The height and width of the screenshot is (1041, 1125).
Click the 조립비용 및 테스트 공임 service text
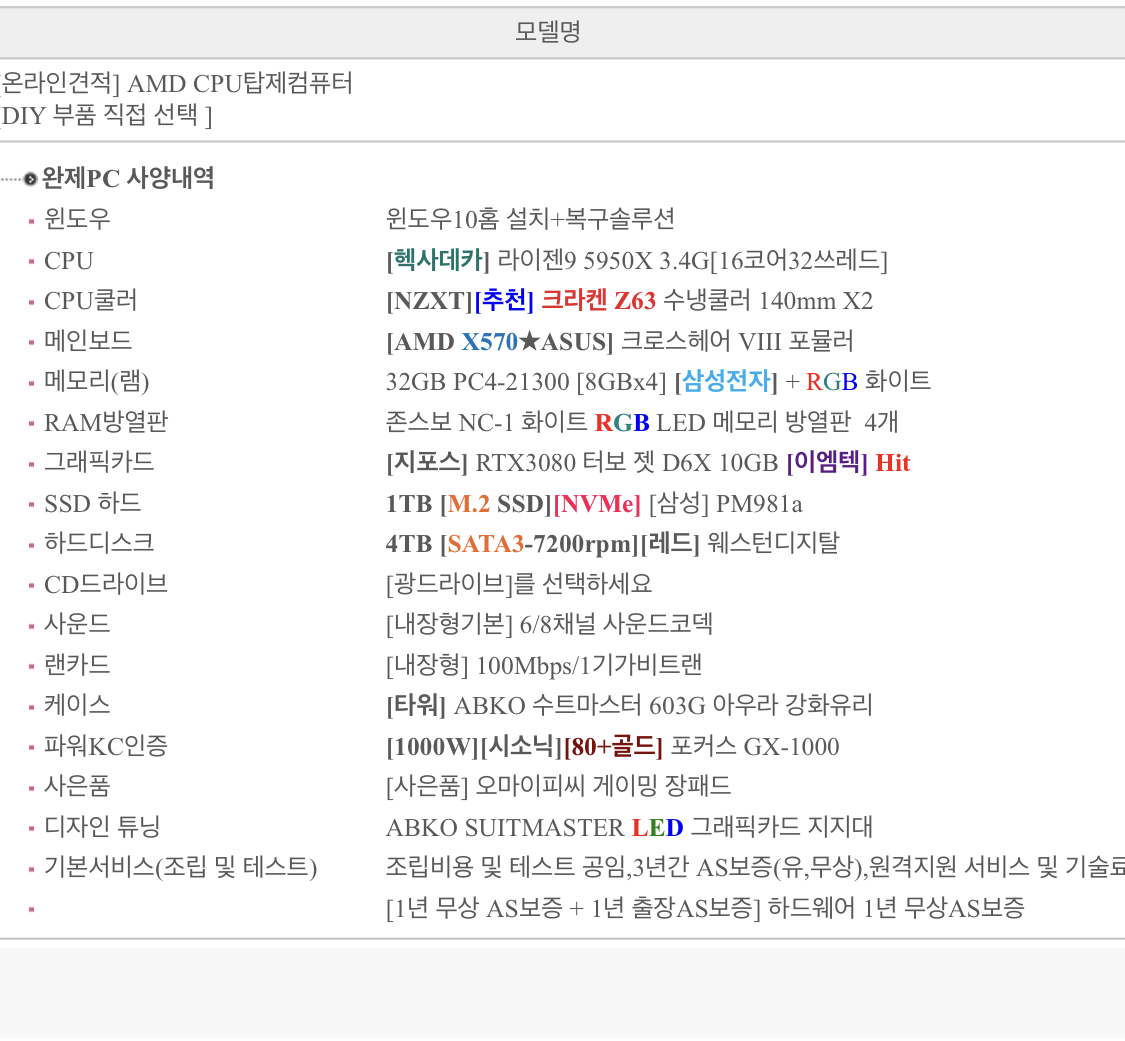pyautogui.click(x=756, y=867)
